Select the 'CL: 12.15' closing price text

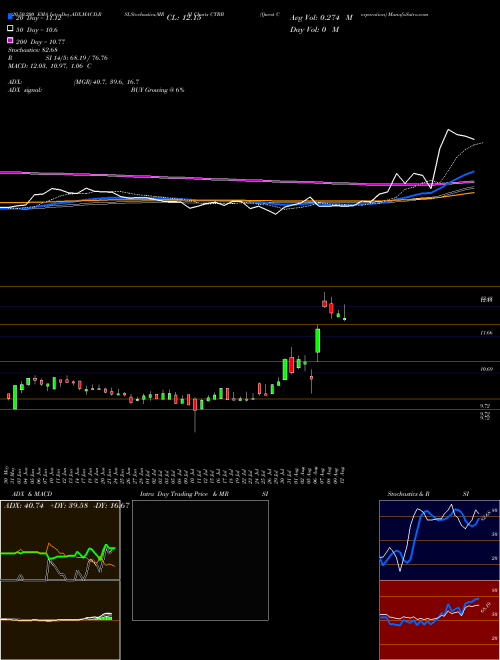(x=184, y=18)
